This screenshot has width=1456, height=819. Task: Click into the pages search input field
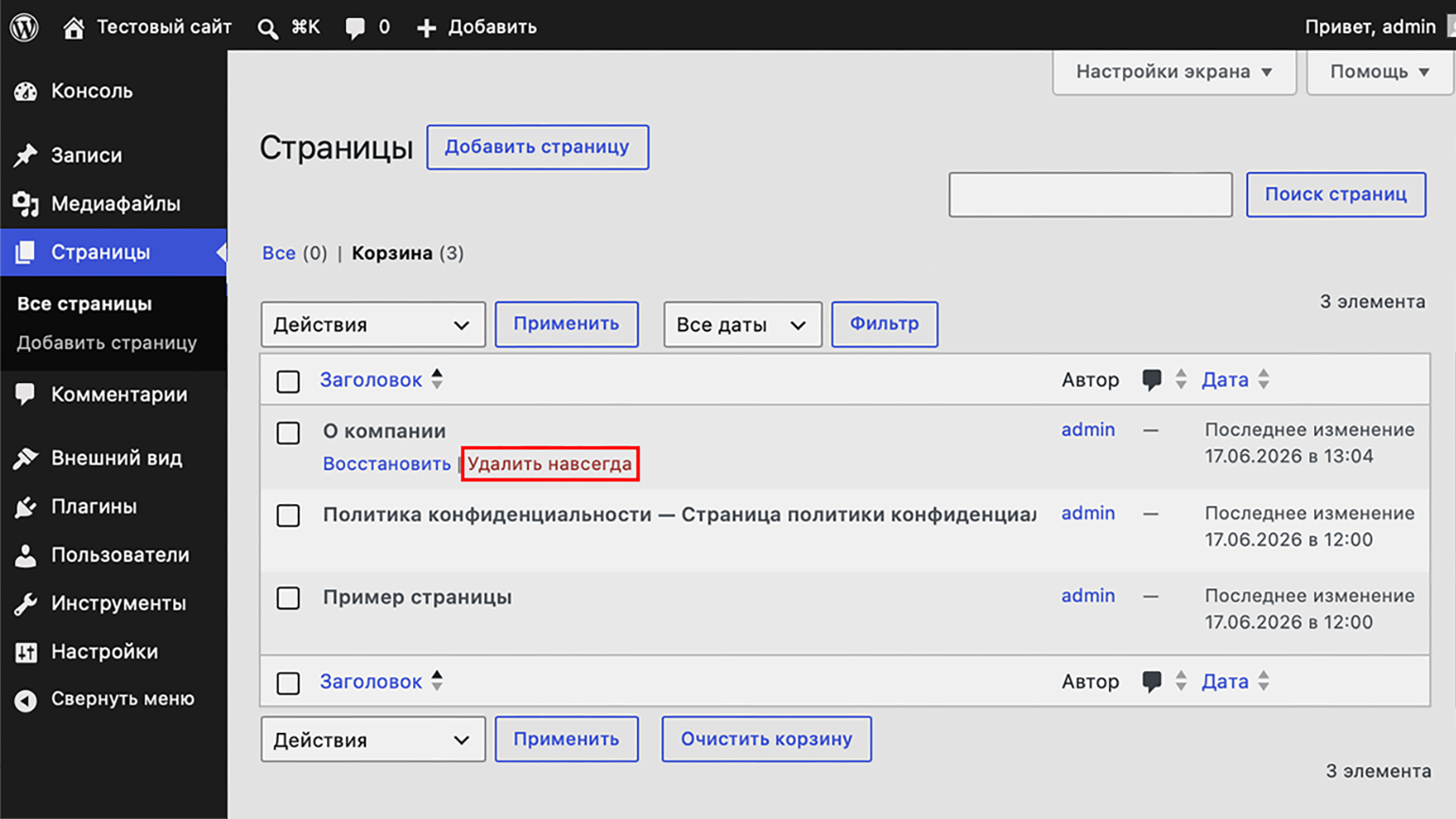[x=1090, y=195]
